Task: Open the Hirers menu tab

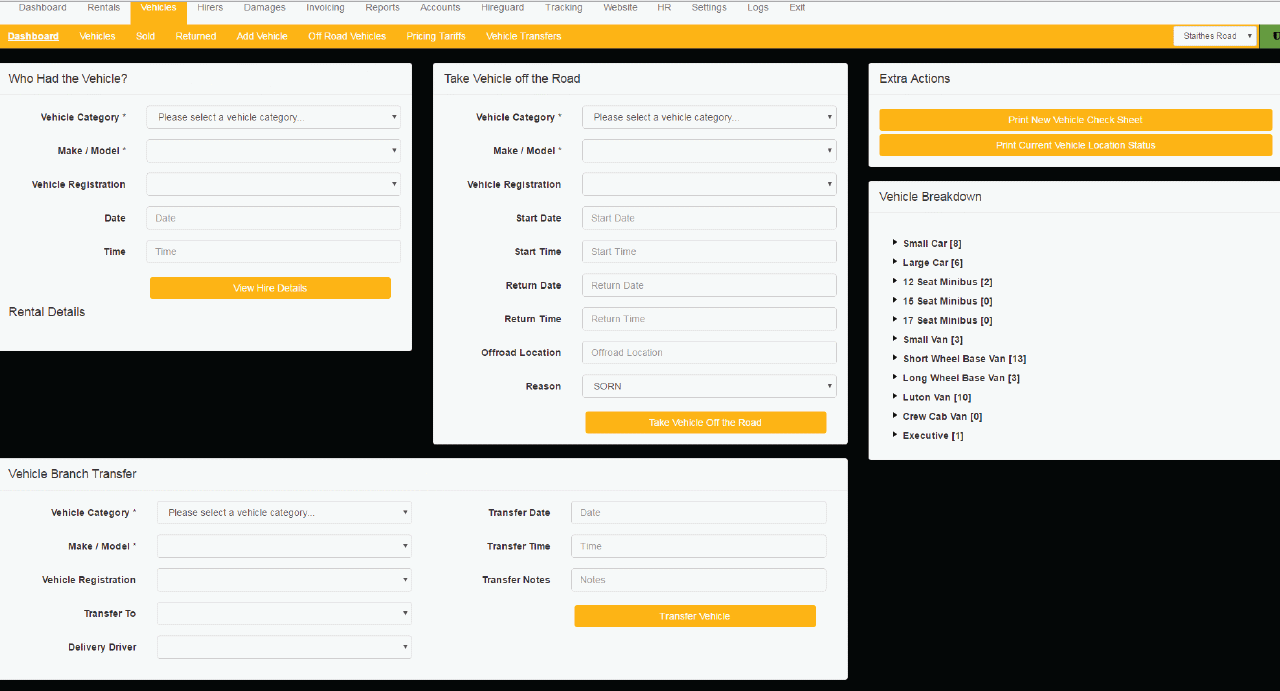Action: click(x=210, y=8)
